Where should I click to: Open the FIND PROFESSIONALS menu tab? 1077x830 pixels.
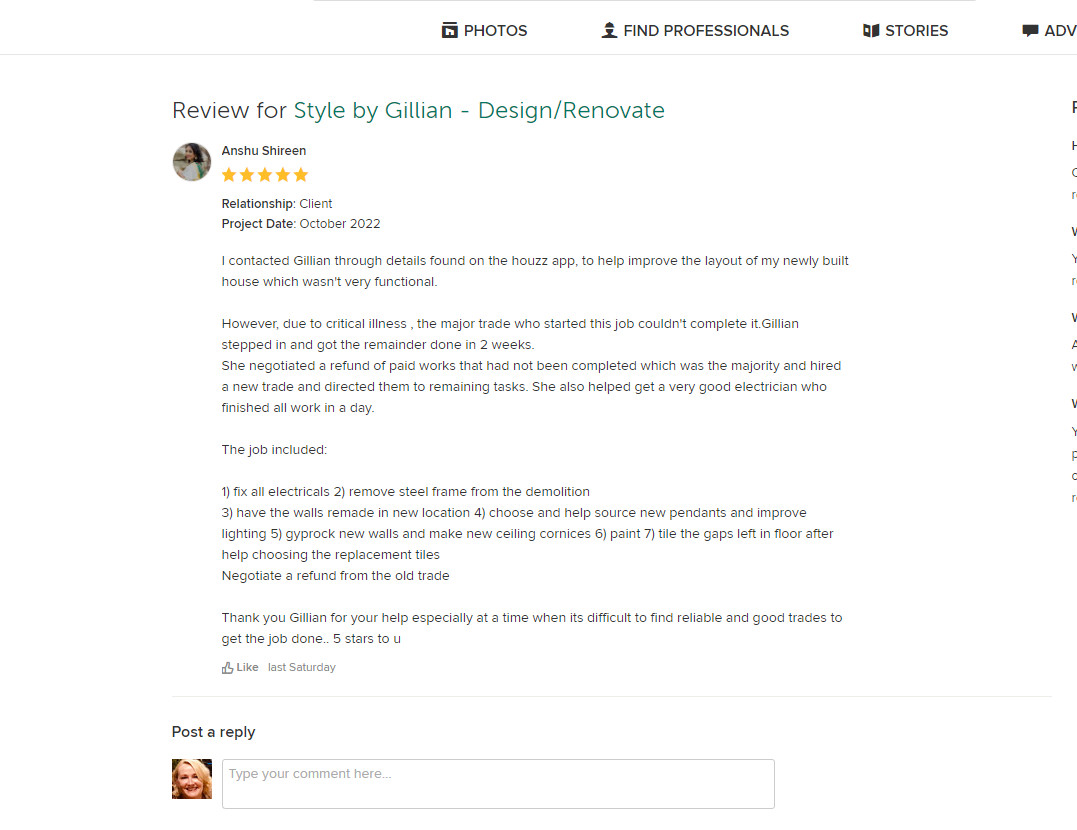coord(695,30)
